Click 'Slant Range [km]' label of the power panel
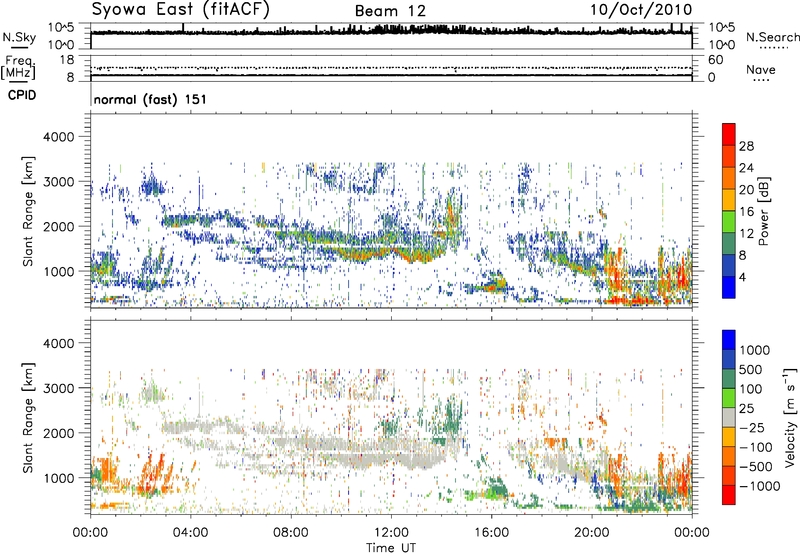 click(x=28, y=211)
